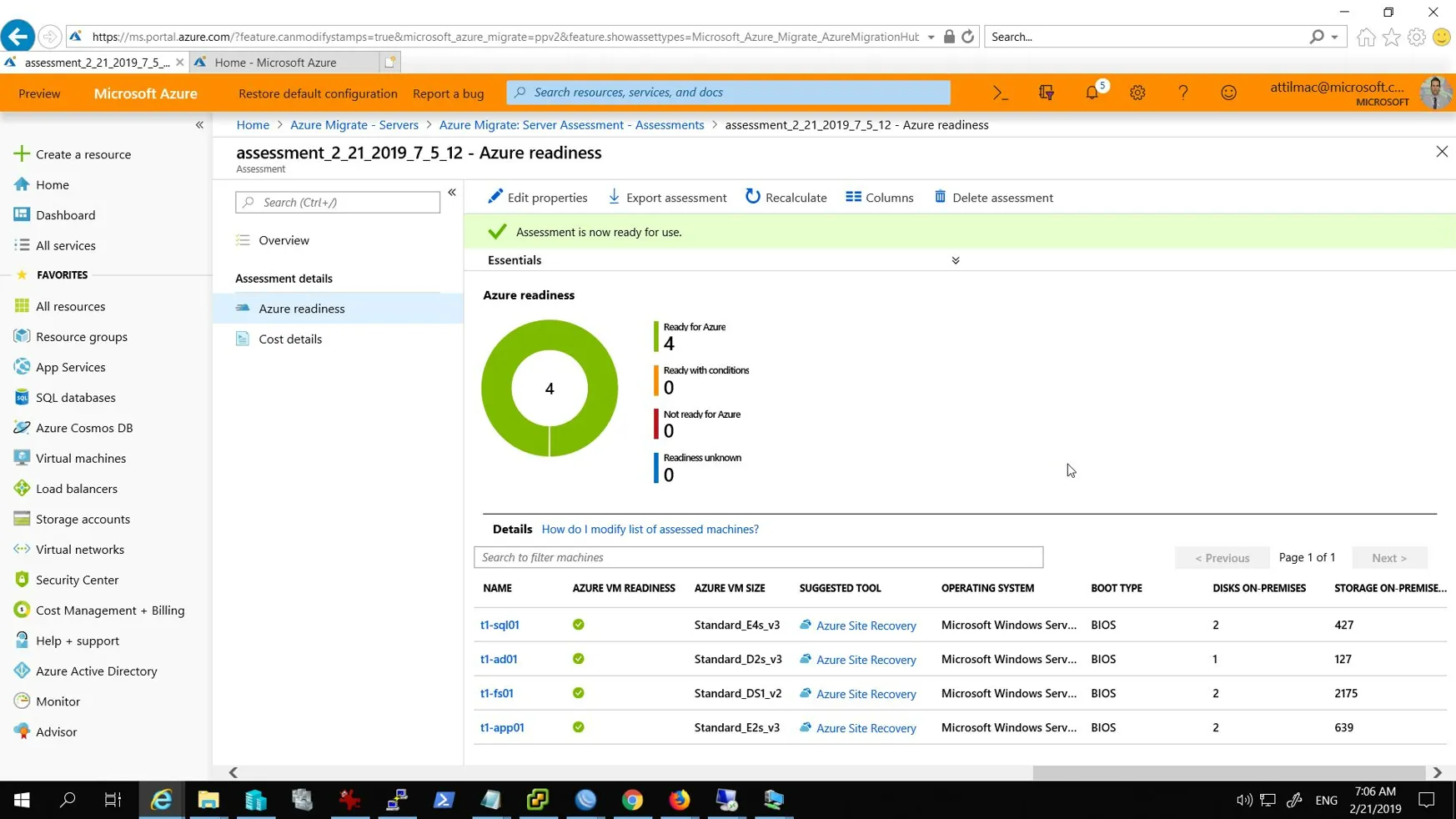Screen dimensions: 1456x819
Task: Click the Azure Migrate - Servers breadcrumb
Action: (354, 125)
